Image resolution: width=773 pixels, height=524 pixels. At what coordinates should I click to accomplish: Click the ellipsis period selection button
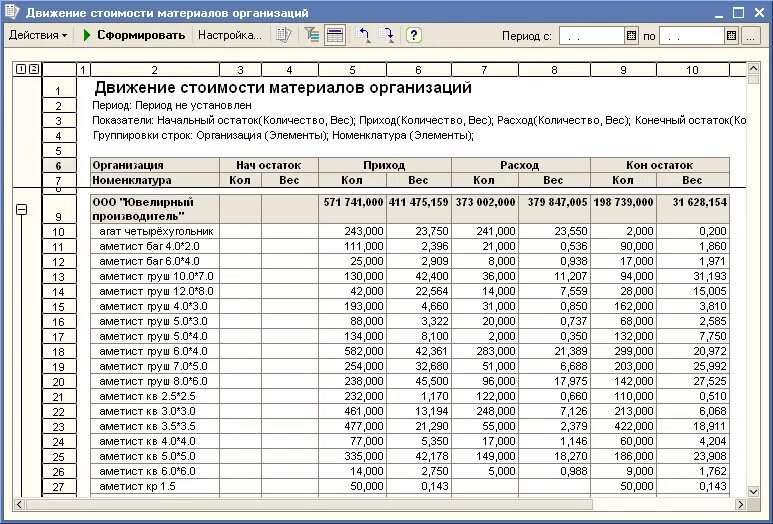click(x=750, y=36)
